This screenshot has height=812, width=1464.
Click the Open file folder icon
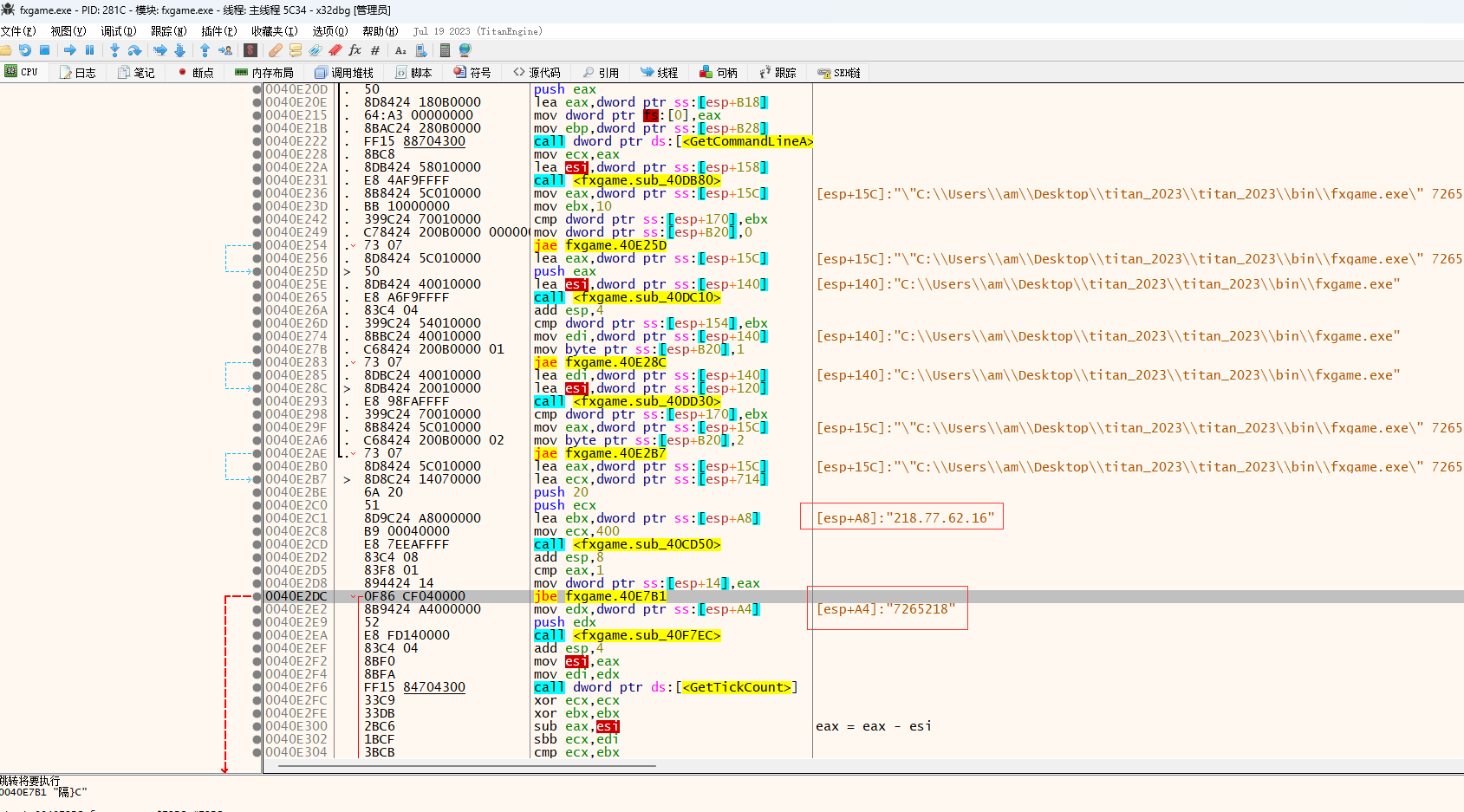[6, 50]
